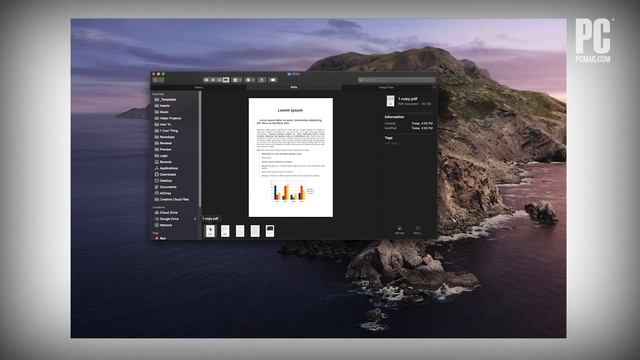Click the Information heading in preview pane
The image size is (640, 360).
tap(394, 117)
